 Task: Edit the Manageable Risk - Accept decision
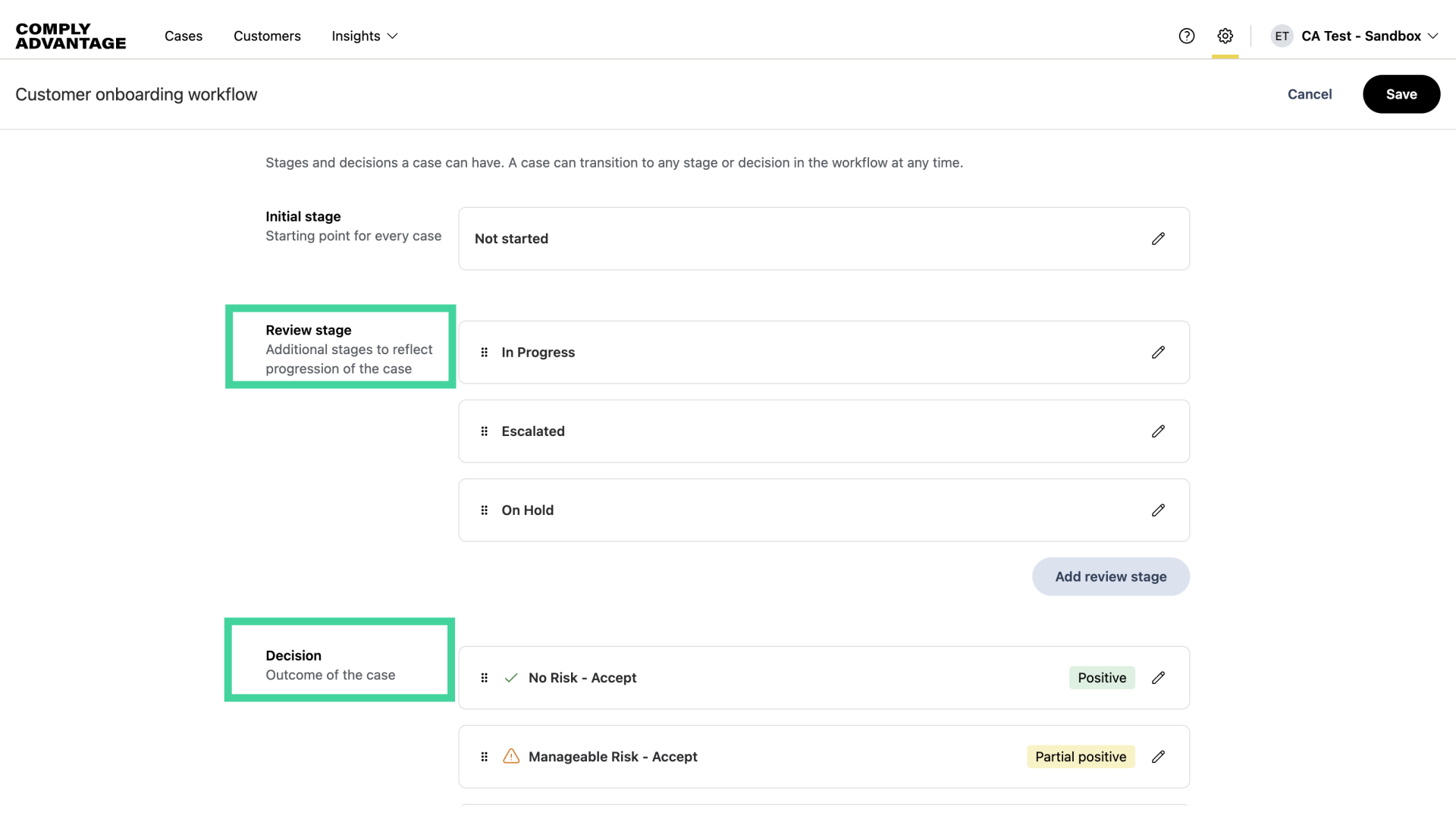1158,756
